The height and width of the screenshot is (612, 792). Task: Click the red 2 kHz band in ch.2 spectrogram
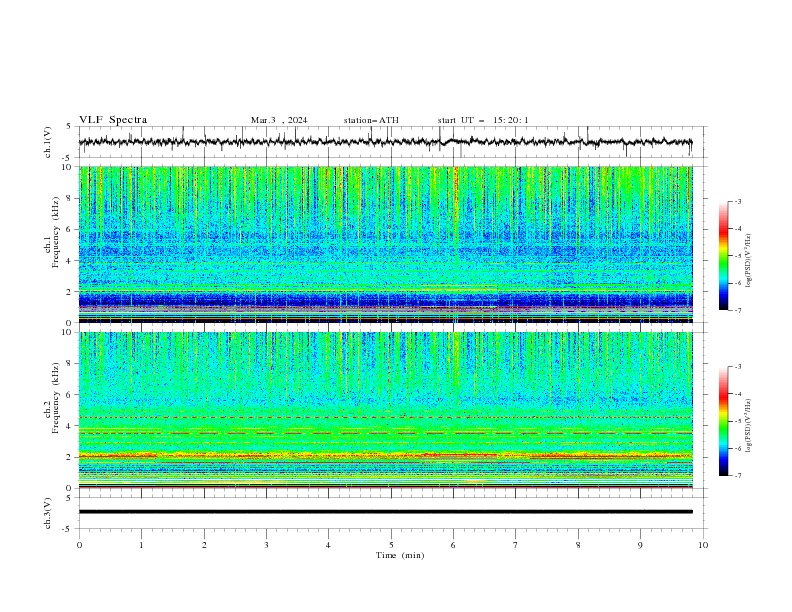pos(385,456)
